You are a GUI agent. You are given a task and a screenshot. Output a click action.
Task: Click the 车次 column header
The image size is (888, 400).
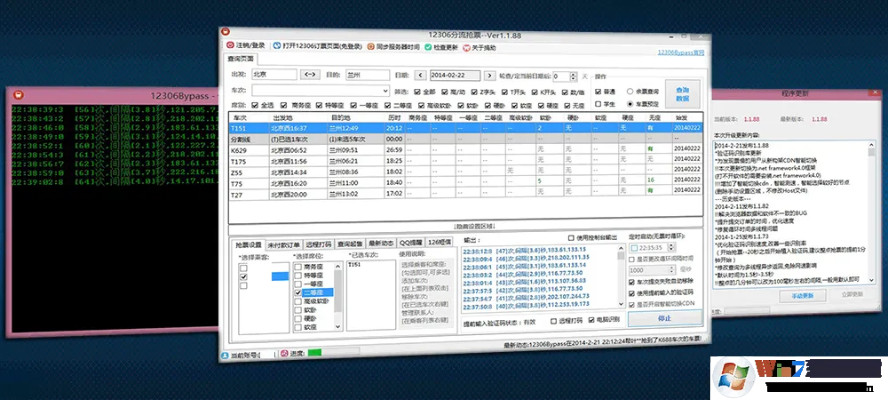[249, 117]
